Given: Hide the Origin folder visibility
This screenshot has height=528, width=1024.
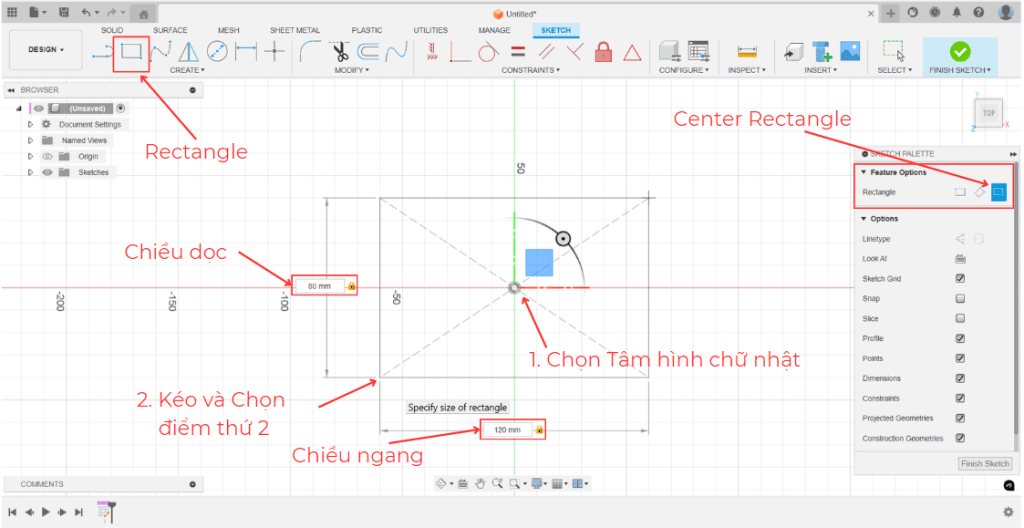Looking at the screenshot, I should pos(46,157).
